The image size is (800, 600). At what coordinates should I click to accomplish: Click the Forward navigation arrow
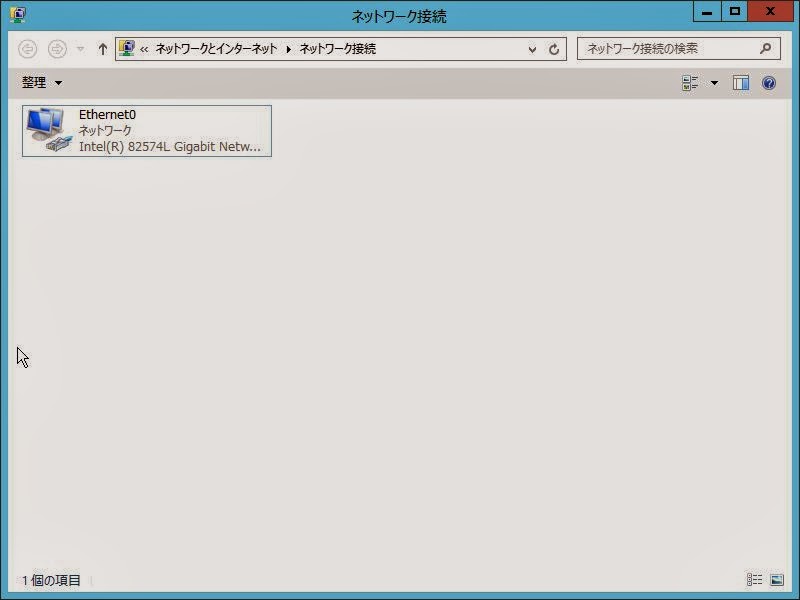[x=57, y=49]
